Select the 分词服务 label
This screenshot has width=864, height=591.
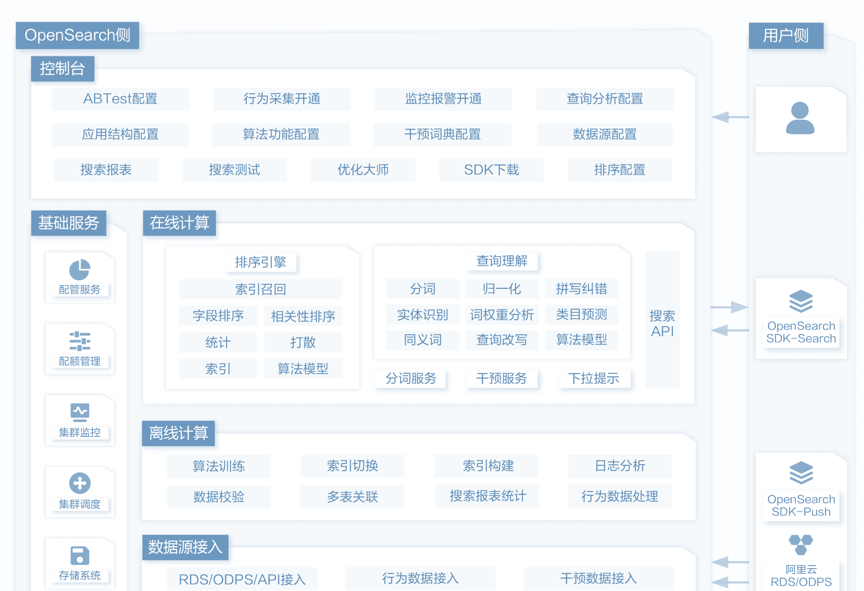click(x=411, y=378)
